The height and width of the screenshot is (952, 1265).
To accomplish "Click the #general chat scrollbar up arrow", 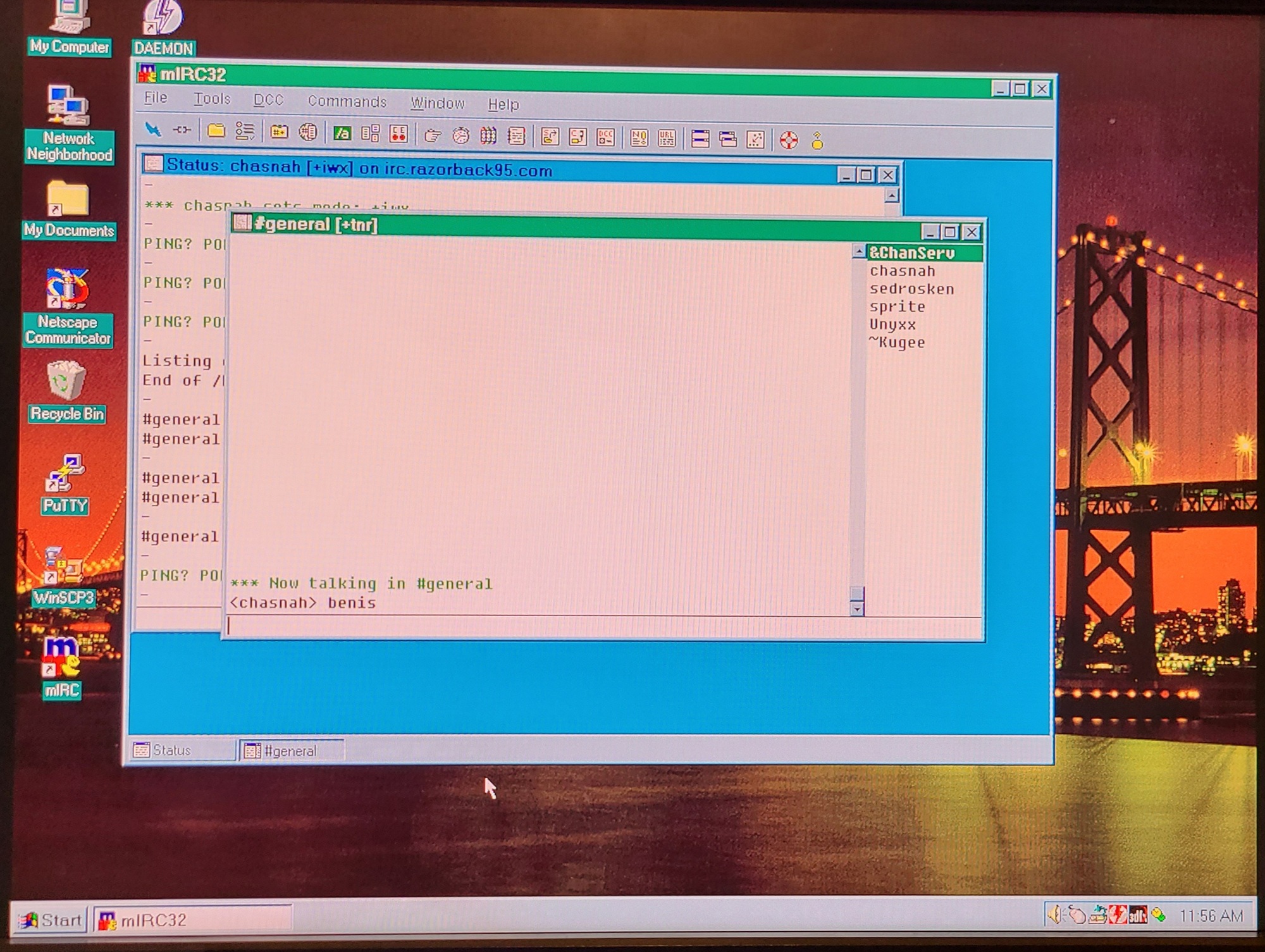I will [858, 252].
